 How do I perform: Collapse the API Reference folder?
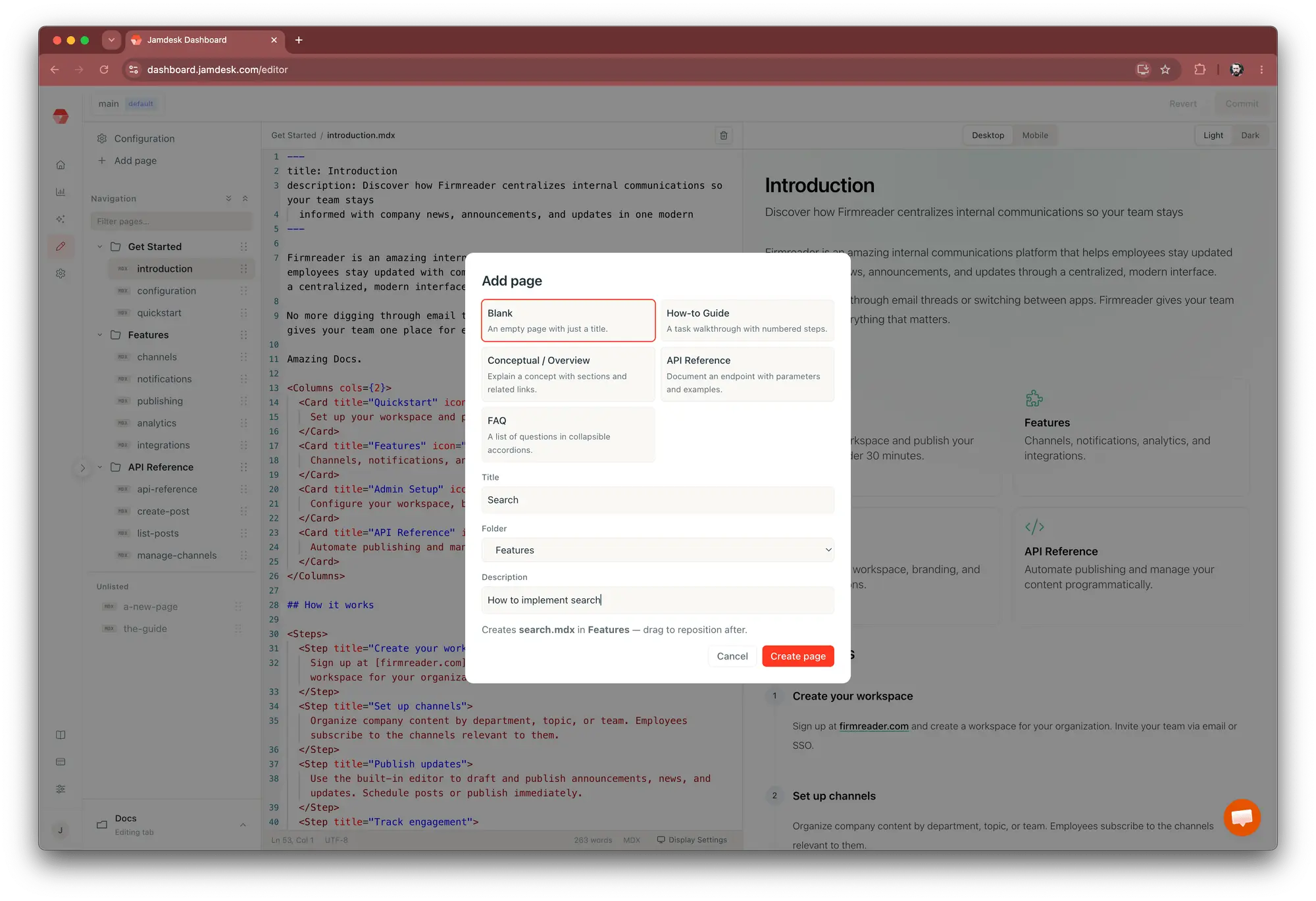100,467
